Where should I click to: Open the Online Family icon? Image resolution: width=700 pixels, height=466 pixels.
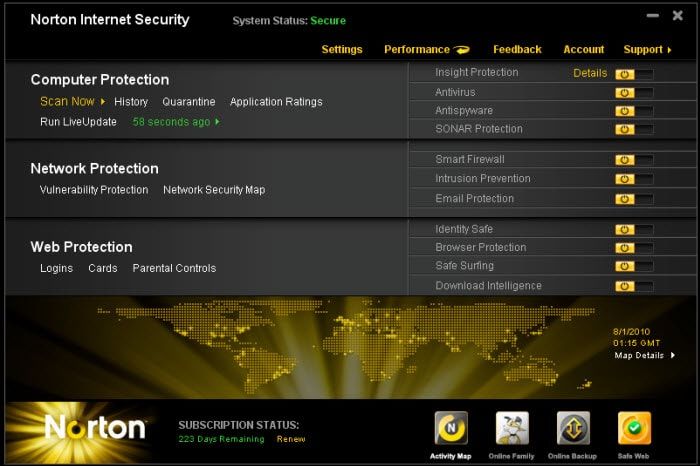pyautogui.click(x=512, y=428)
